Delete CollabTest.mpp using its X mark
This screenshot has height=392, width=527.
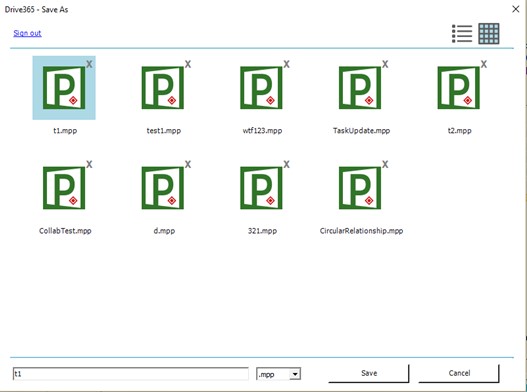tap(89, 164)
